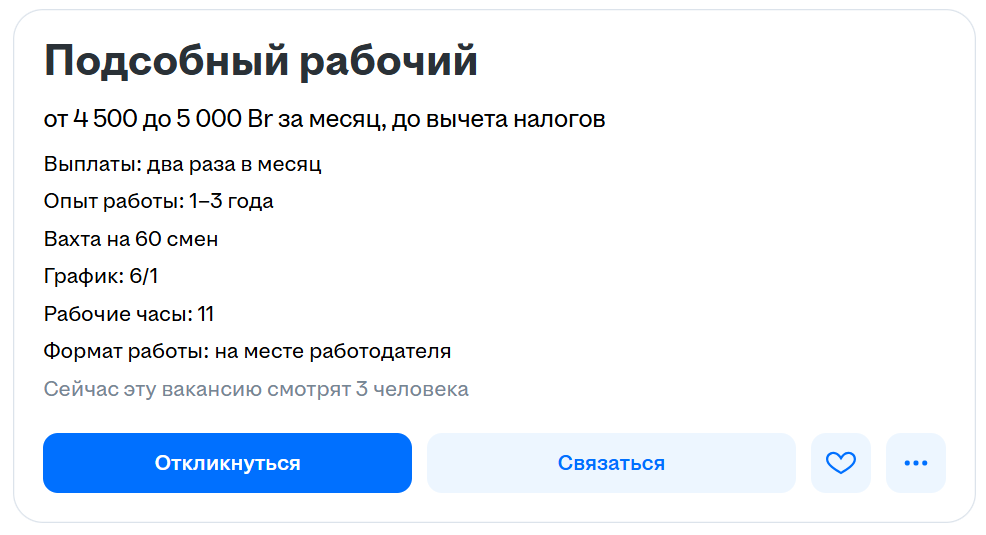This screenshot has height=535, width=986.
Task: Open more options three-dots menu
Action: 915,463
